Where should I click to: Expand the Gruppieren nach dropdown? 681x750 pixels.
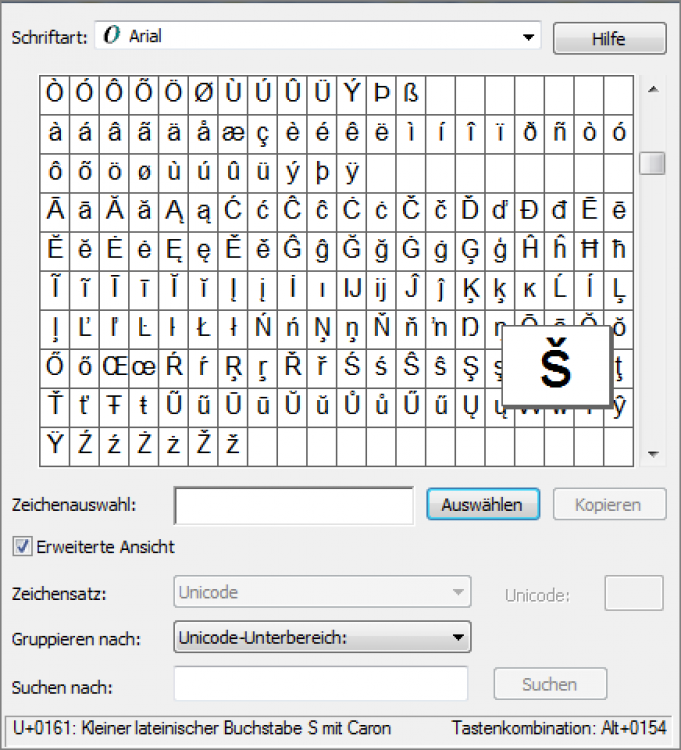pyautogui.click(x=458, y=637)
